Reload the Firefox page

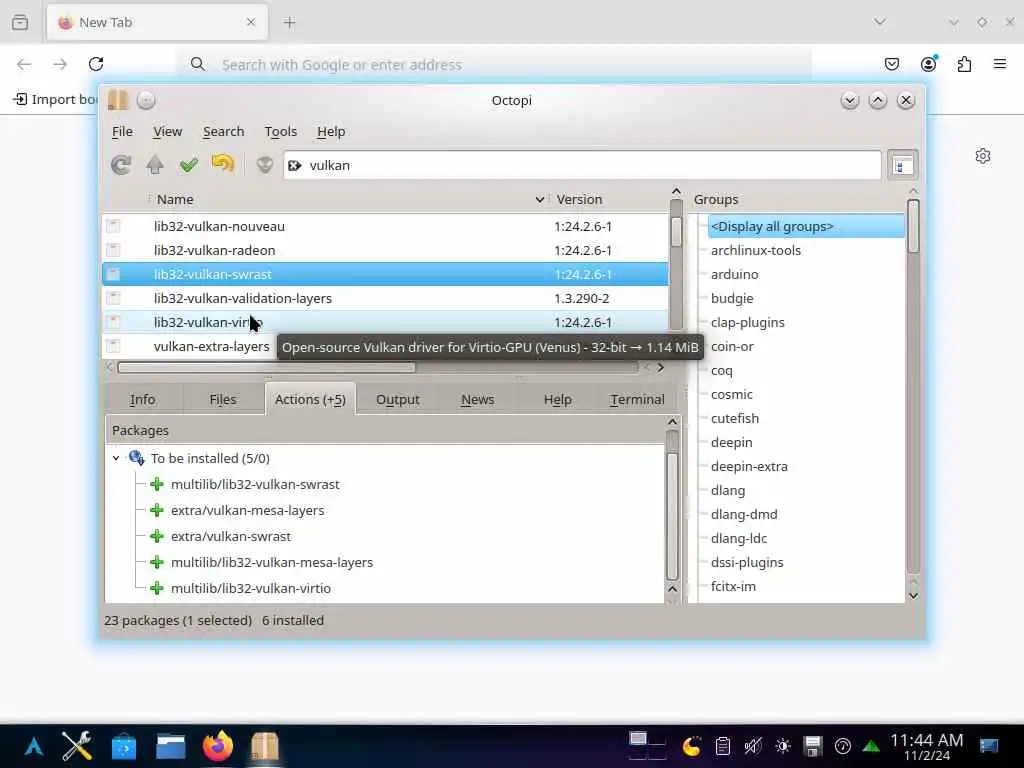[x=96, y=64]
